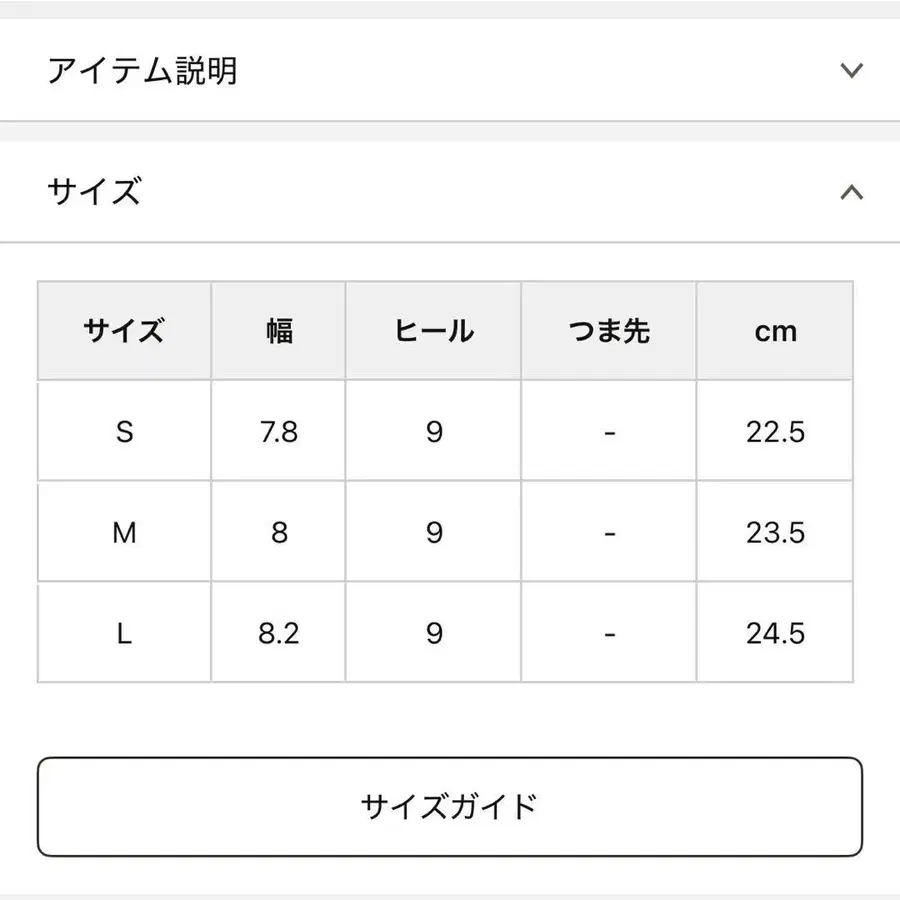Click the cm column header
This screenshot has width=900, height=900.
pos(775,331)
